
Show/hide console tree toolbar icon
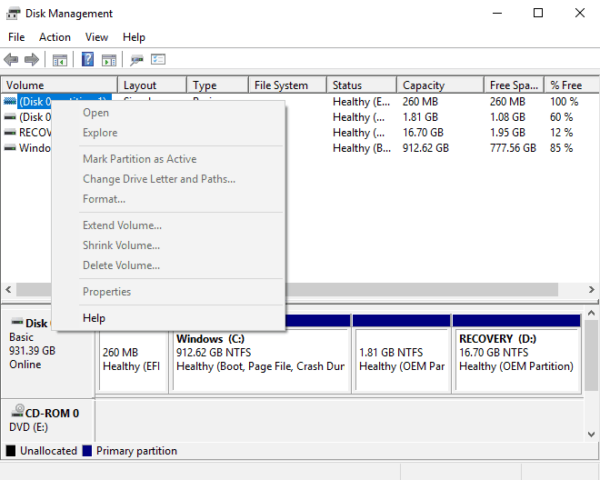[60, 60]
